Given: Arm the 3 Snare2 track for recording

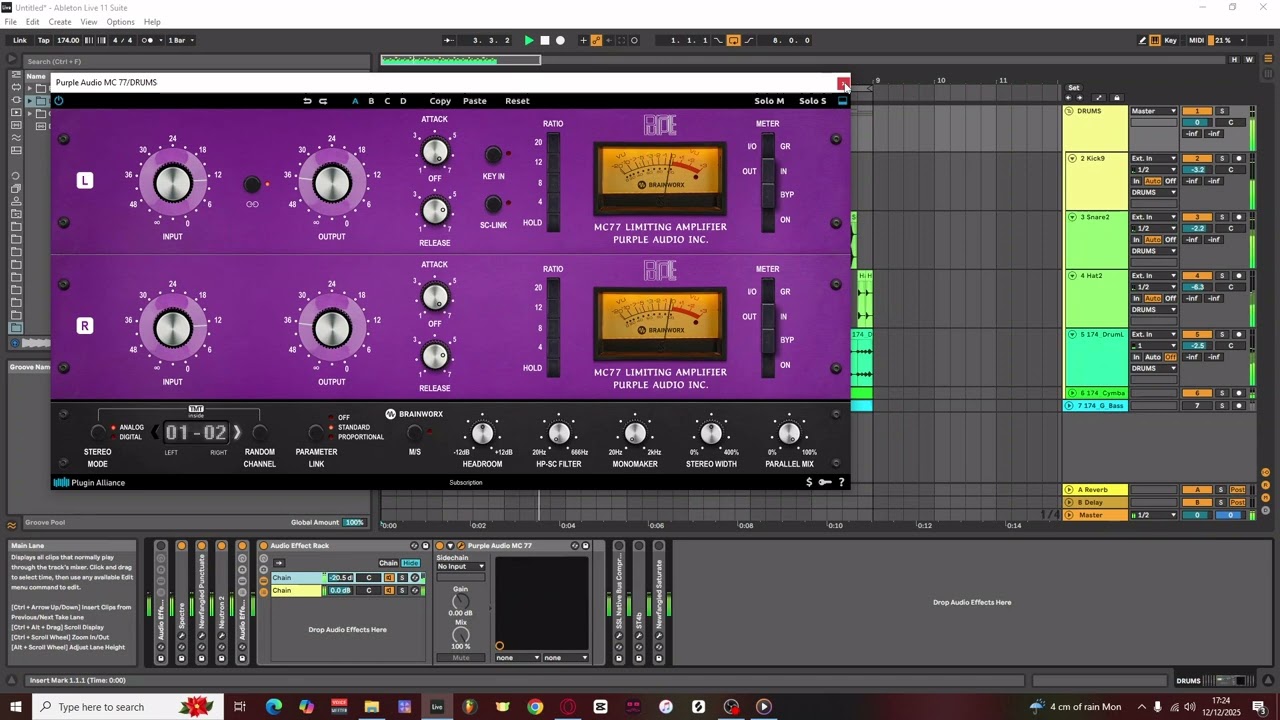Looking at the screenshot, I should pyautogui.click(x=1238, y=217).
